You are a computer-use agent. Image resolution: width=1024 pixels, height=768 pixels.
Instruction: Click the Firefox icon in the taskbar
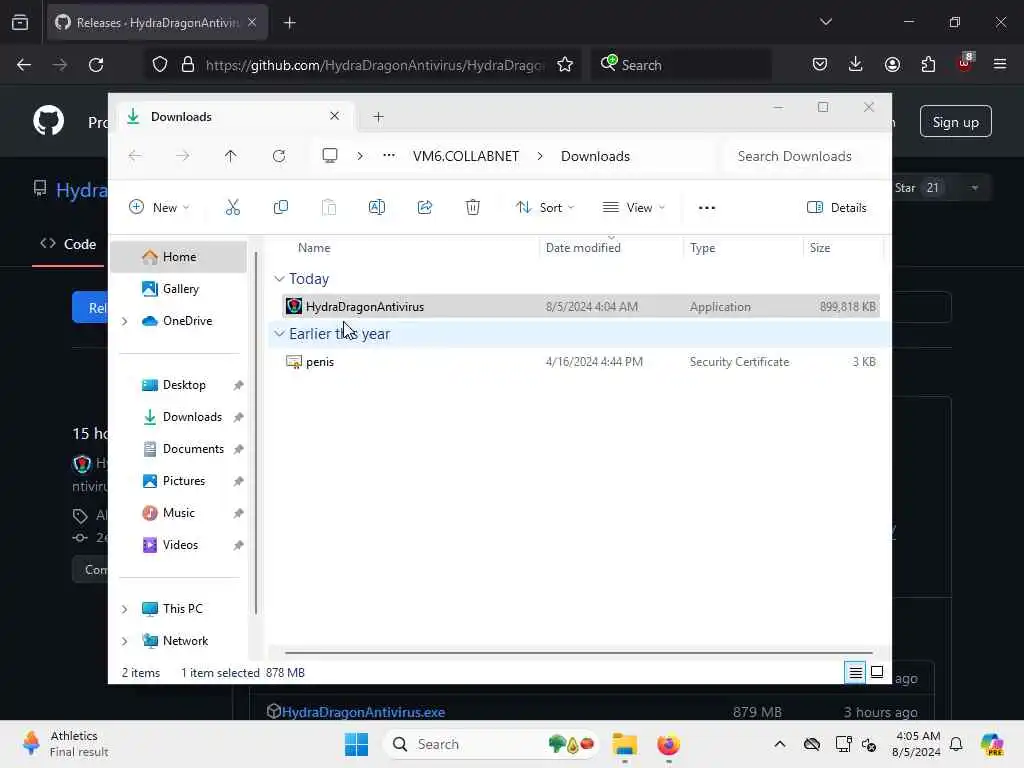coord(668,744)
